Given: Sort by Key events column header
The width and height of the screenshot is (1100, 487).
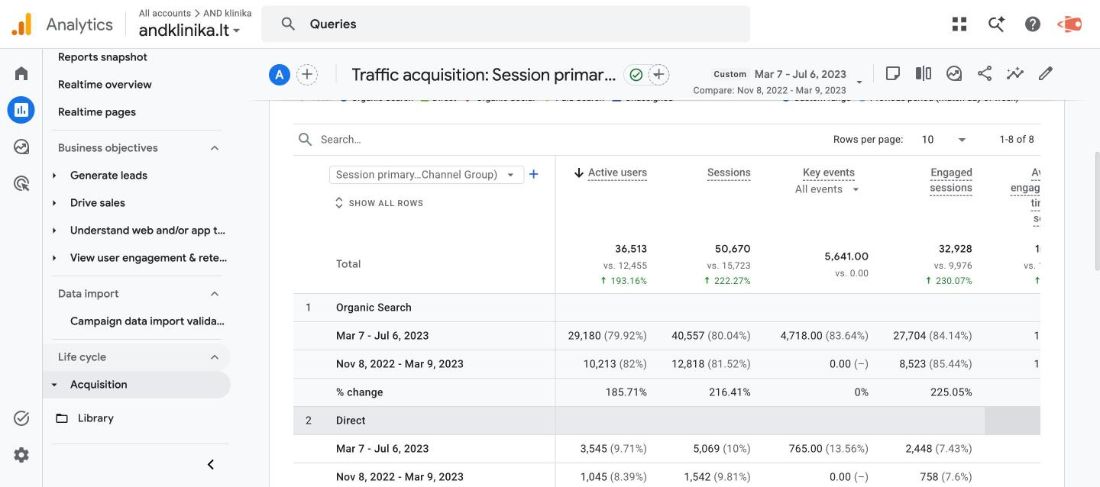Looking at the screenshot, I should pyautogui.click(x=829, y=173).
